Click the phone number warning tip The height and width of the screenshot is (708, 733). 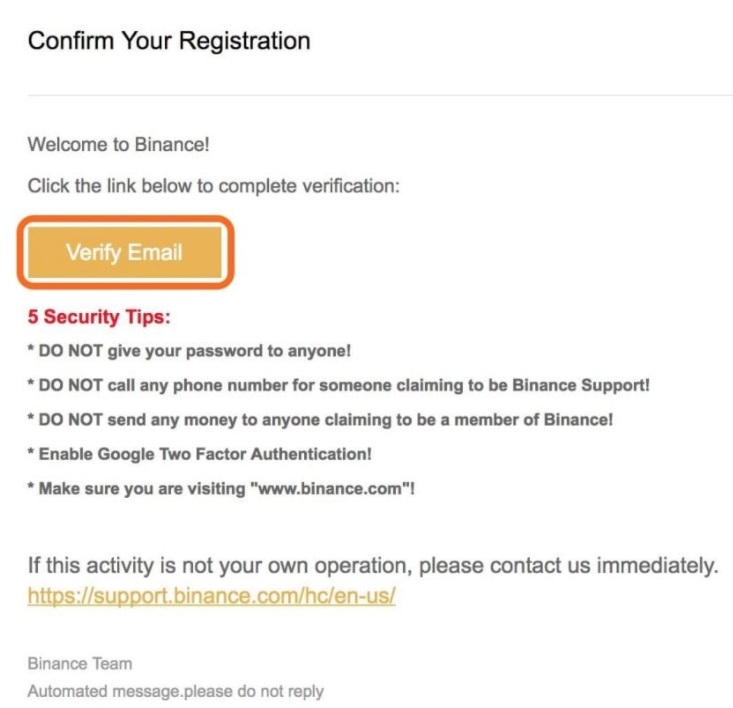tap(338, 386)
